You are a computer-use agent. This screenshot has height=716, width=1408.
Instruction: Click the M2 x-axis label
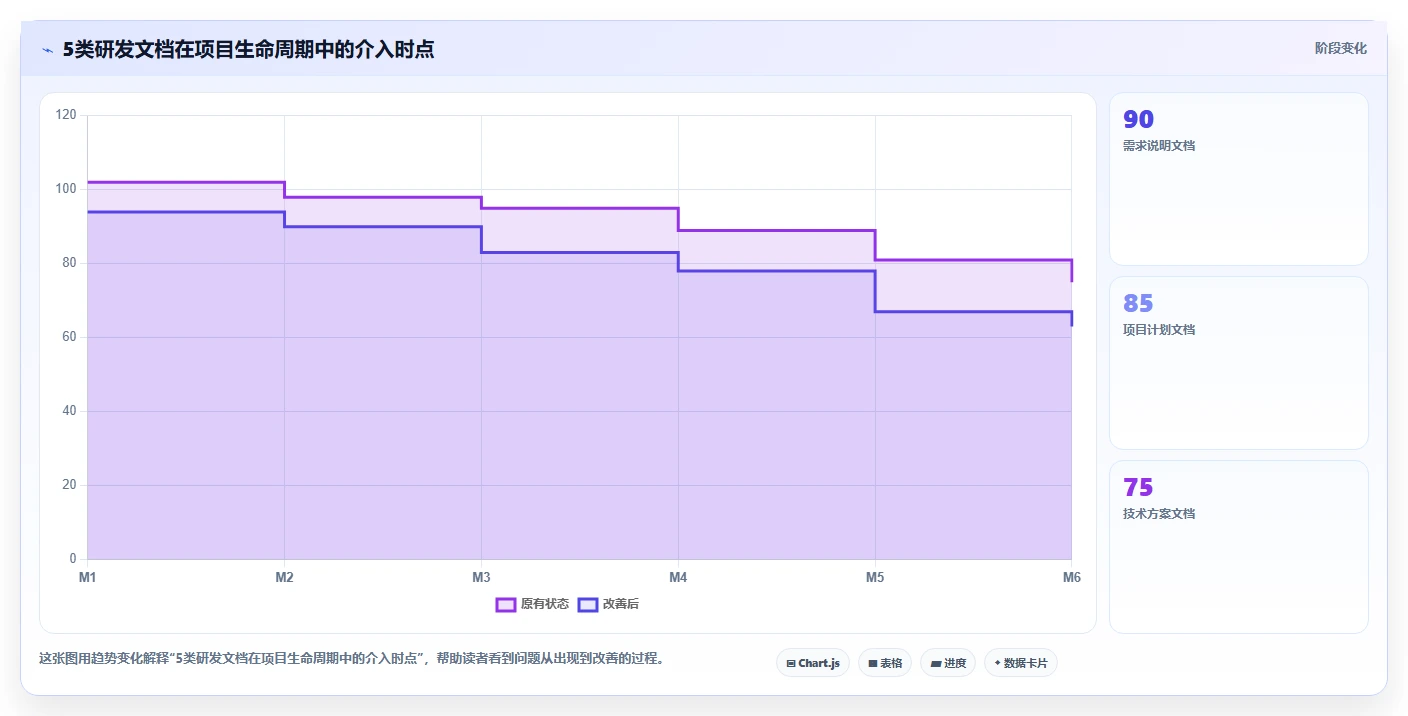click(284, 577)
